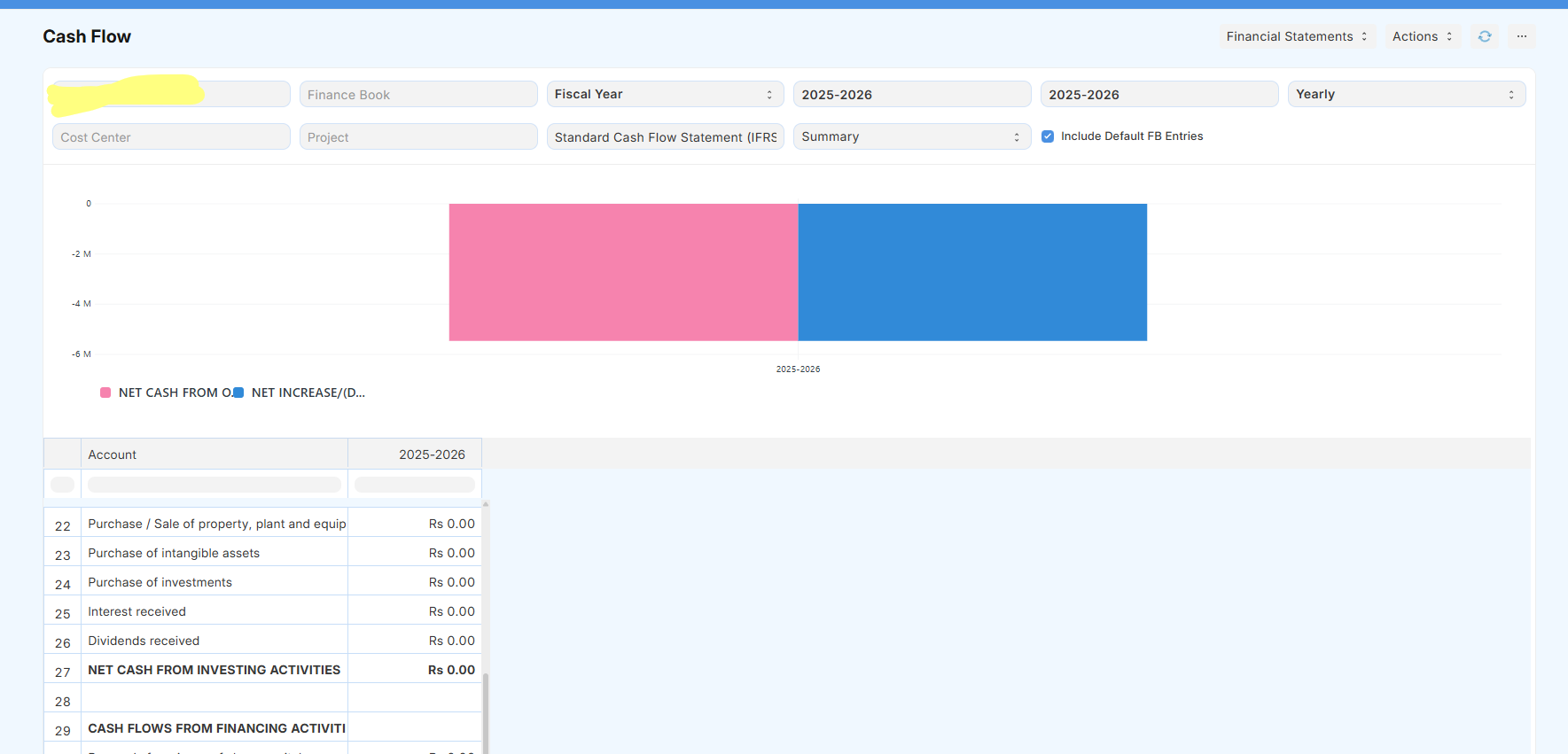Click the refresh report icon
The width and height of the screenshot is (1568, 754).
[x=1484, y=36]
